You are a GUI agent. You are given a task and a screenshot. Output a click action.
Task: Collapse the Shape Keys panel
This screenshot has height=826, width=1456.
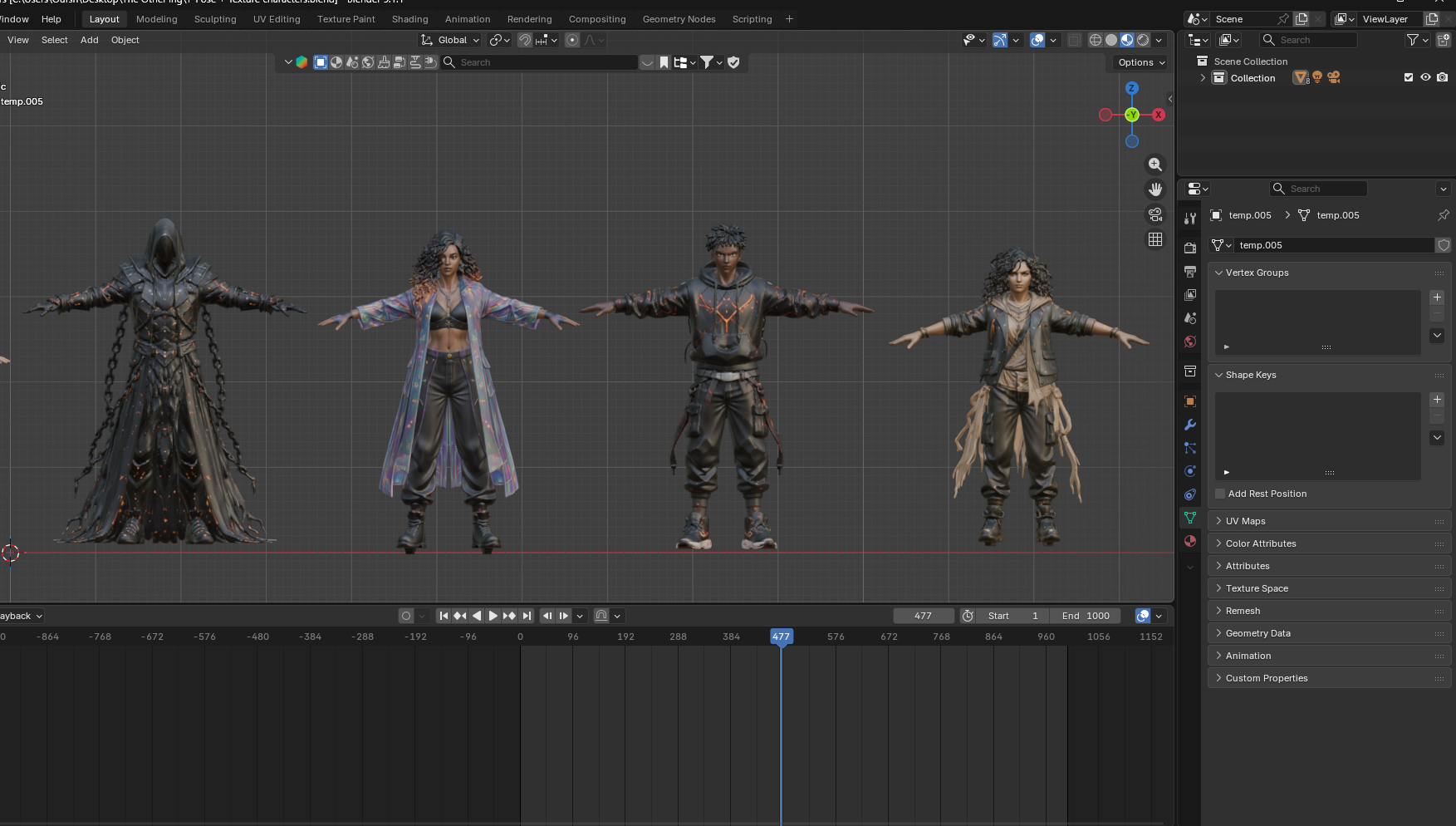(1218, 375)
